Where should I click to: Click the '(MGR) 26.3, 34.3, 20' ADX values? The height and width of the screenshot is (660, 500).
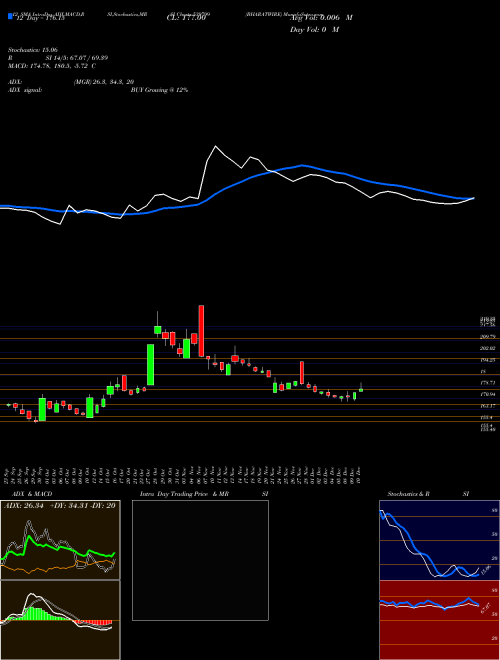pos(104,82)
